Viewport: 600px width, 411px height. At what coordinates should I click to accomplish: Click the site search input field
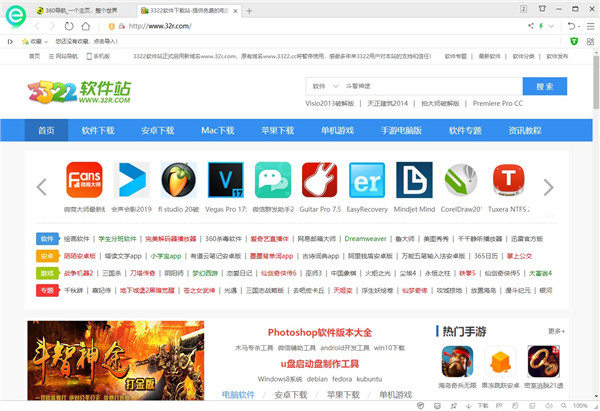point(432,86)
